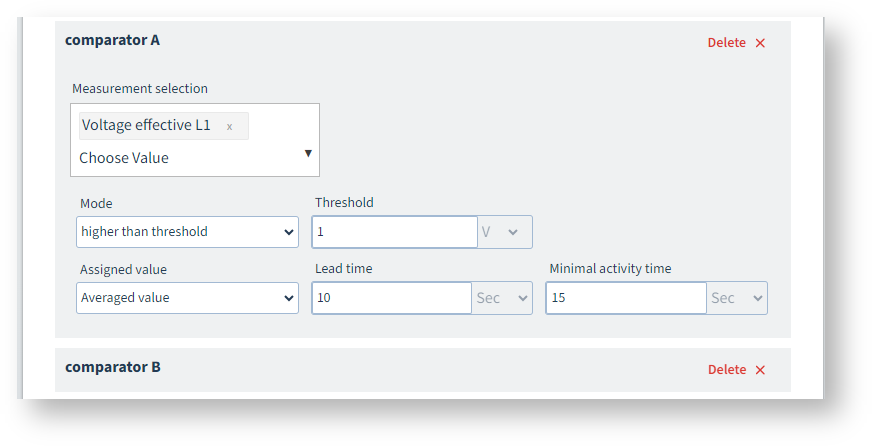Open the Minimal activity time Sec dropdown
Viewport: 873px width, 447px height.
point(737,298)
